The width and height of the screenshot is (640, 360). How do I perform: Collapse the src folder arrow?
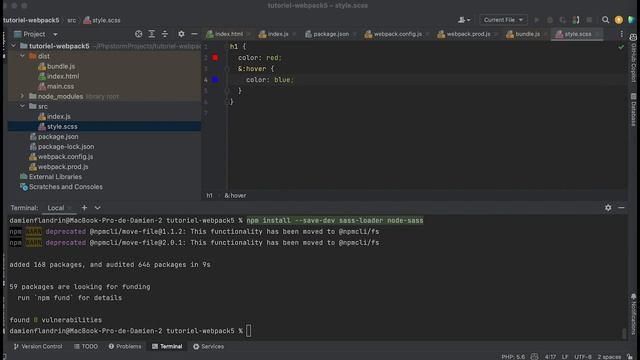(x=22, y=106)
